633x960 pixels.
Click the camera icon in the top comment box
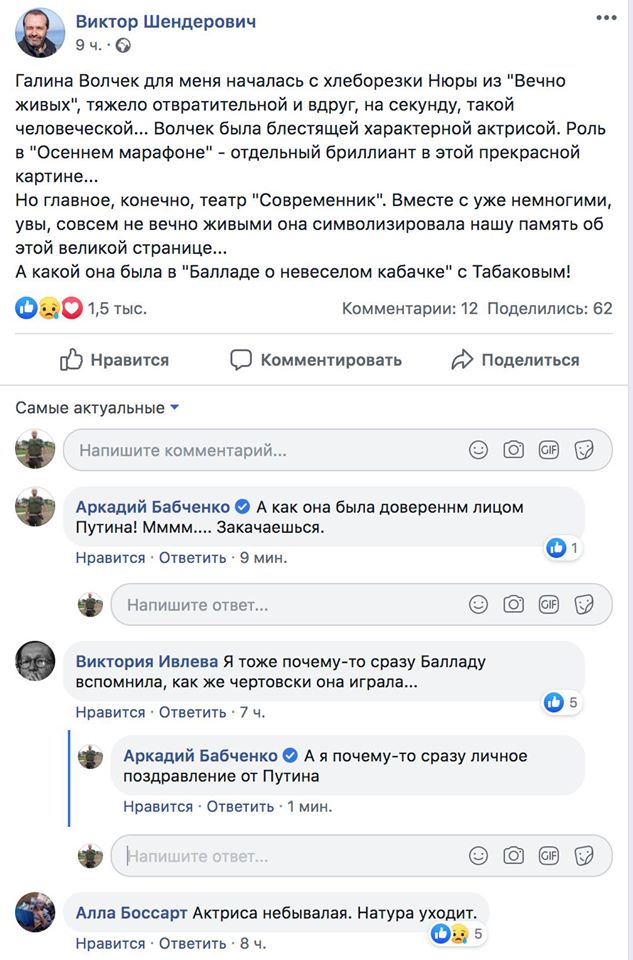click(x=513, y=450)
